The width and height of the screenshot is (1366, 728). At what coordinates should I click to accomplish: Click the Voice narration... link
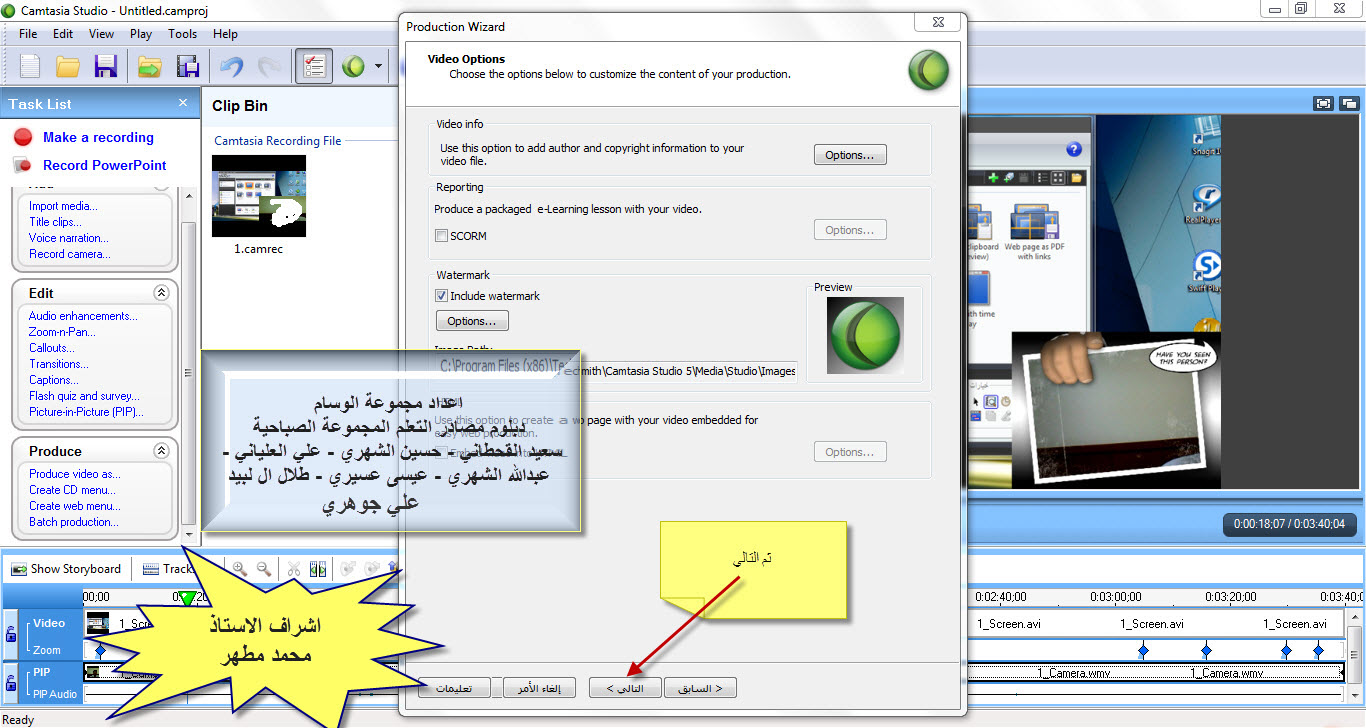pos(69,238)
